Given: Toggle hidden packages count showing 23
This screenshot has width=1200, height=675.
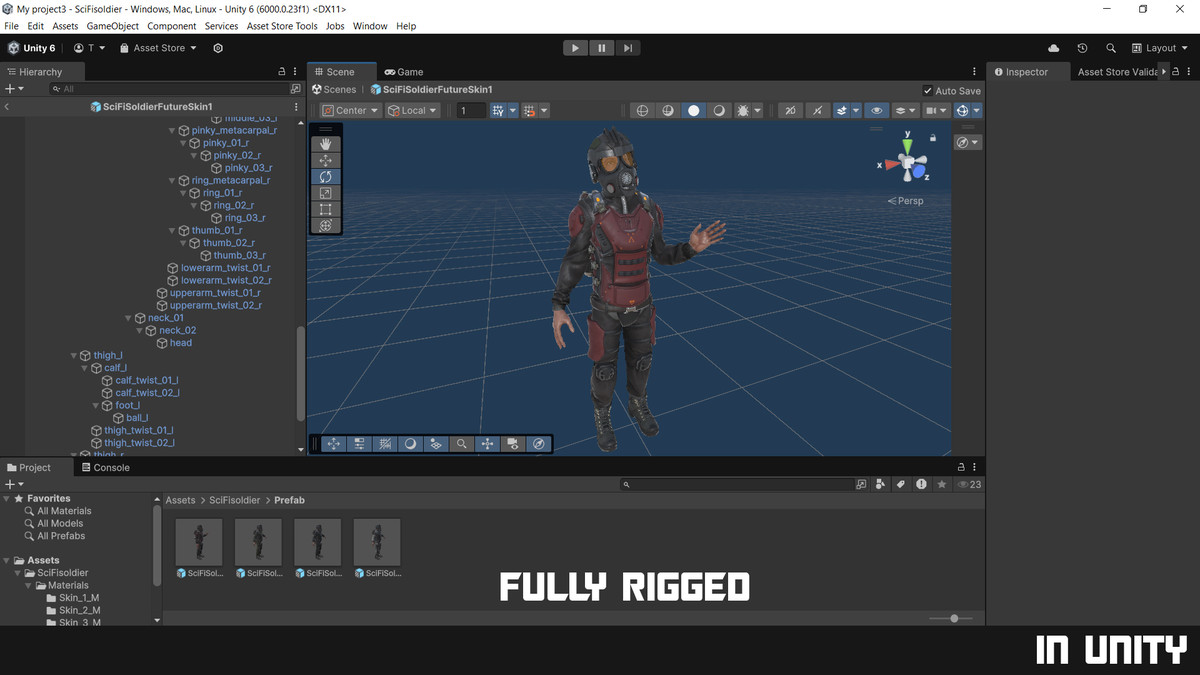Looking at the screenshot, I should [x=969, y=484].
